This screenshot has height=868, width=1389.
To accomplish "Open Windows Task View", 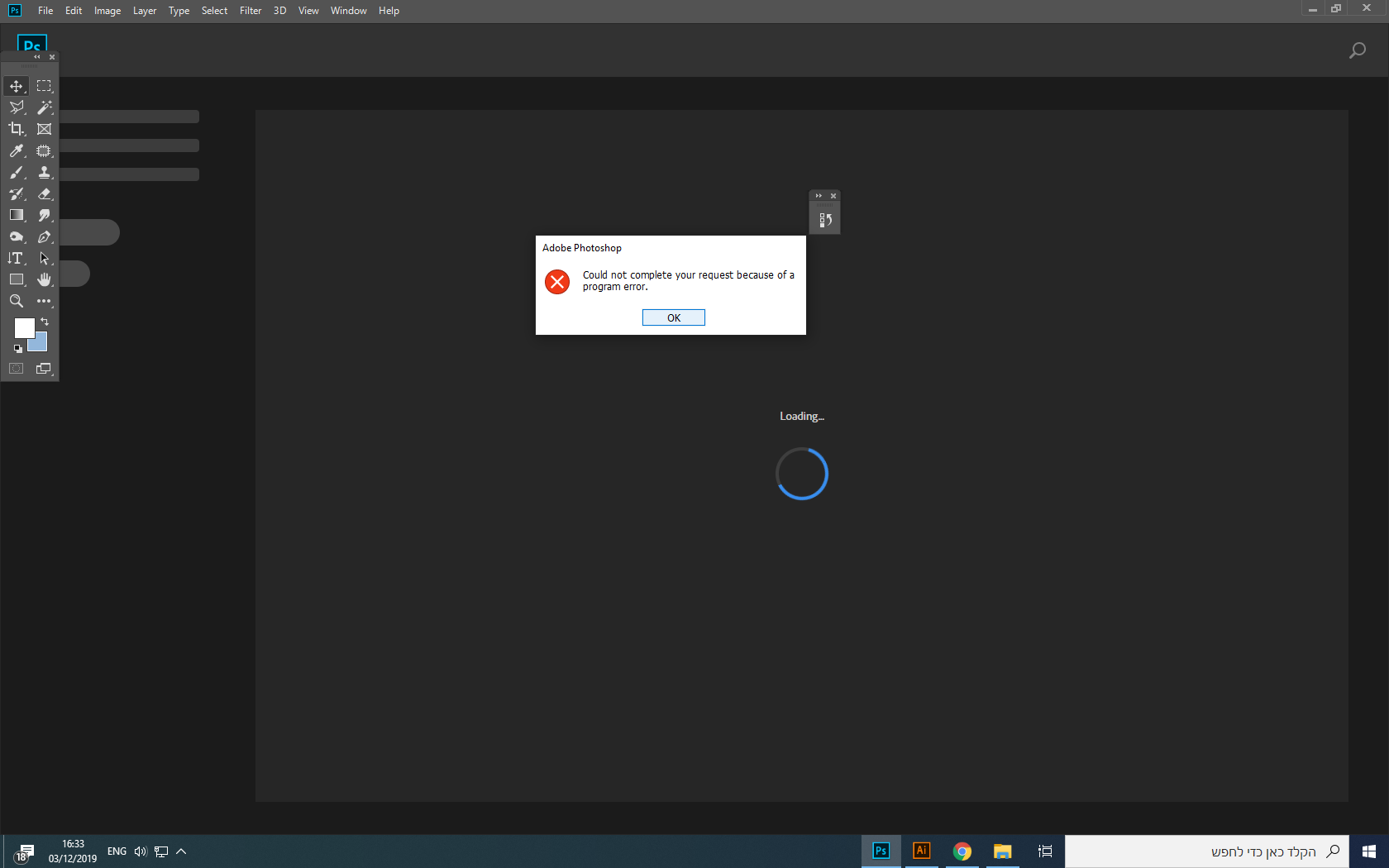I will pos(1045,851).
